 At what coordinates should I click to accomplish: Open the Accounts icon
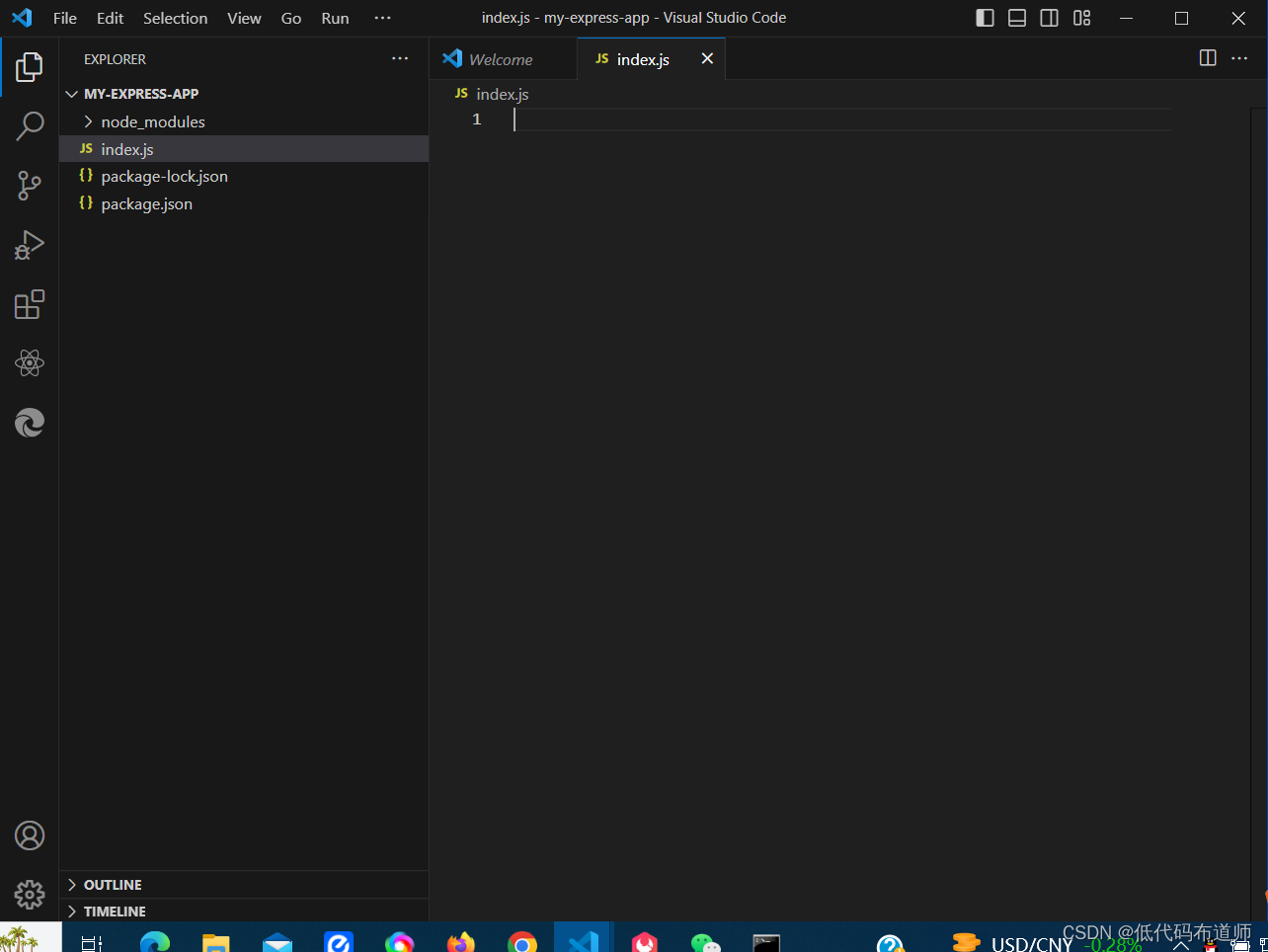click(x=30, y=835)
